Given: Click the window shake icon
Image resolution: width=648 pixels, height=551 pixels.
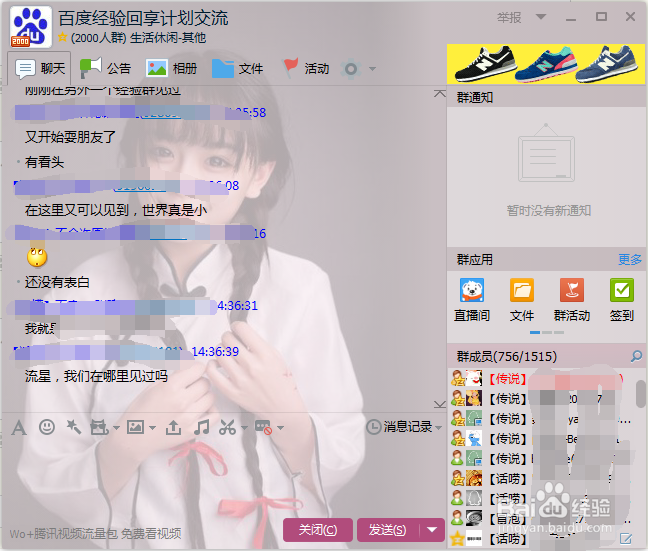Looking at the screenshot, I should point(100,427).
